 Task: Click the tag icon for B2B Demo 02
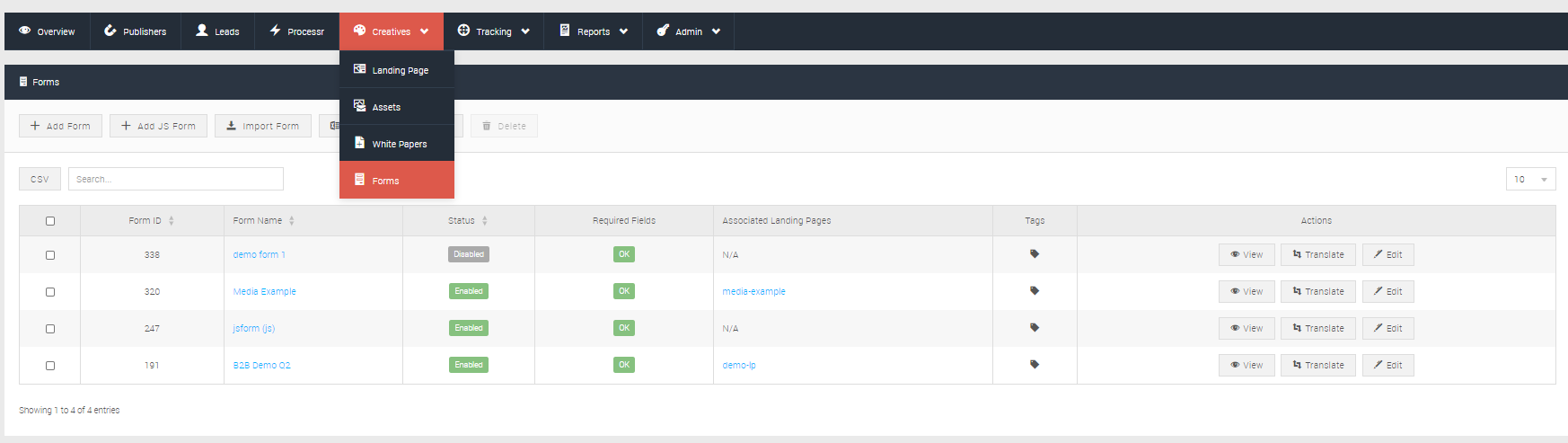(1035, 365)
